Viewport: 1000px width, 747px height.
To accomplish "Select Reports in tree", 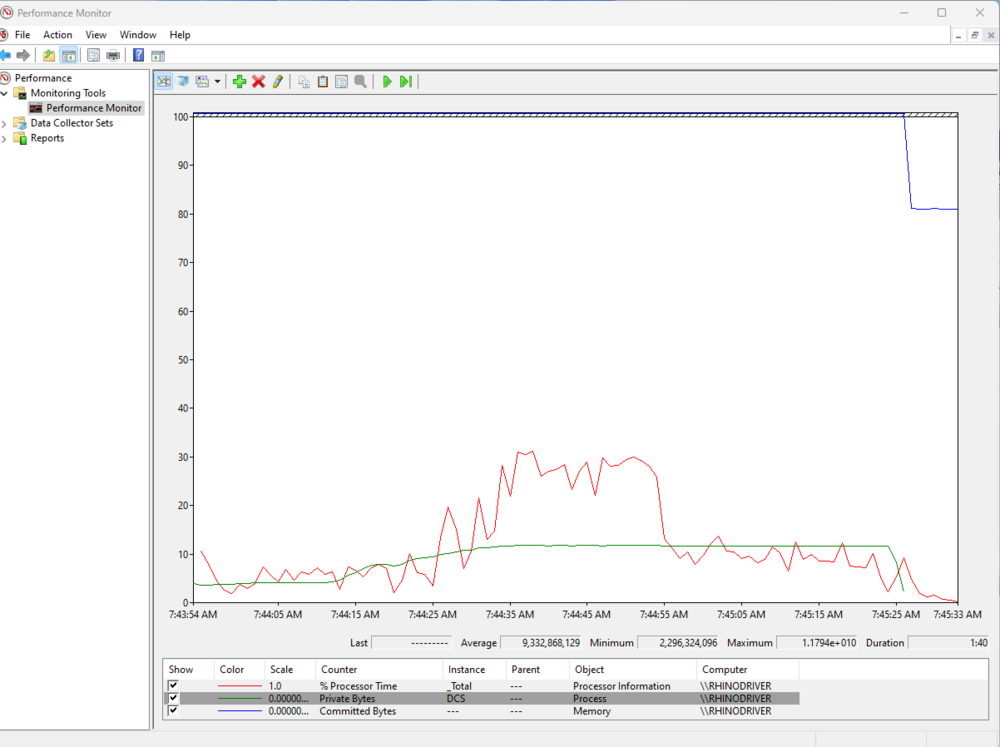I will (x=47, y=138).
